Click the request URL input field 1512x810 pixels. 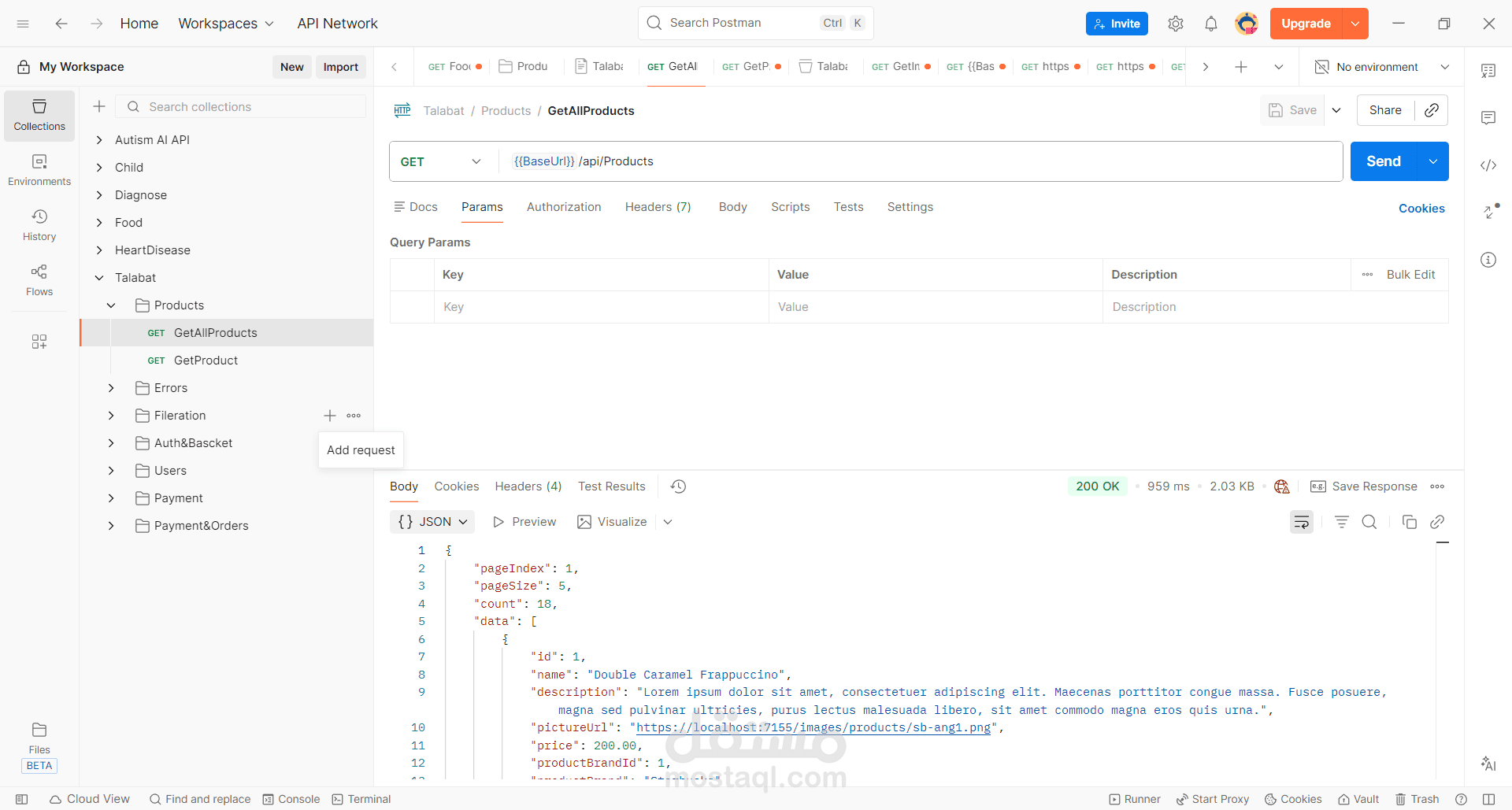tap(921, 161)
